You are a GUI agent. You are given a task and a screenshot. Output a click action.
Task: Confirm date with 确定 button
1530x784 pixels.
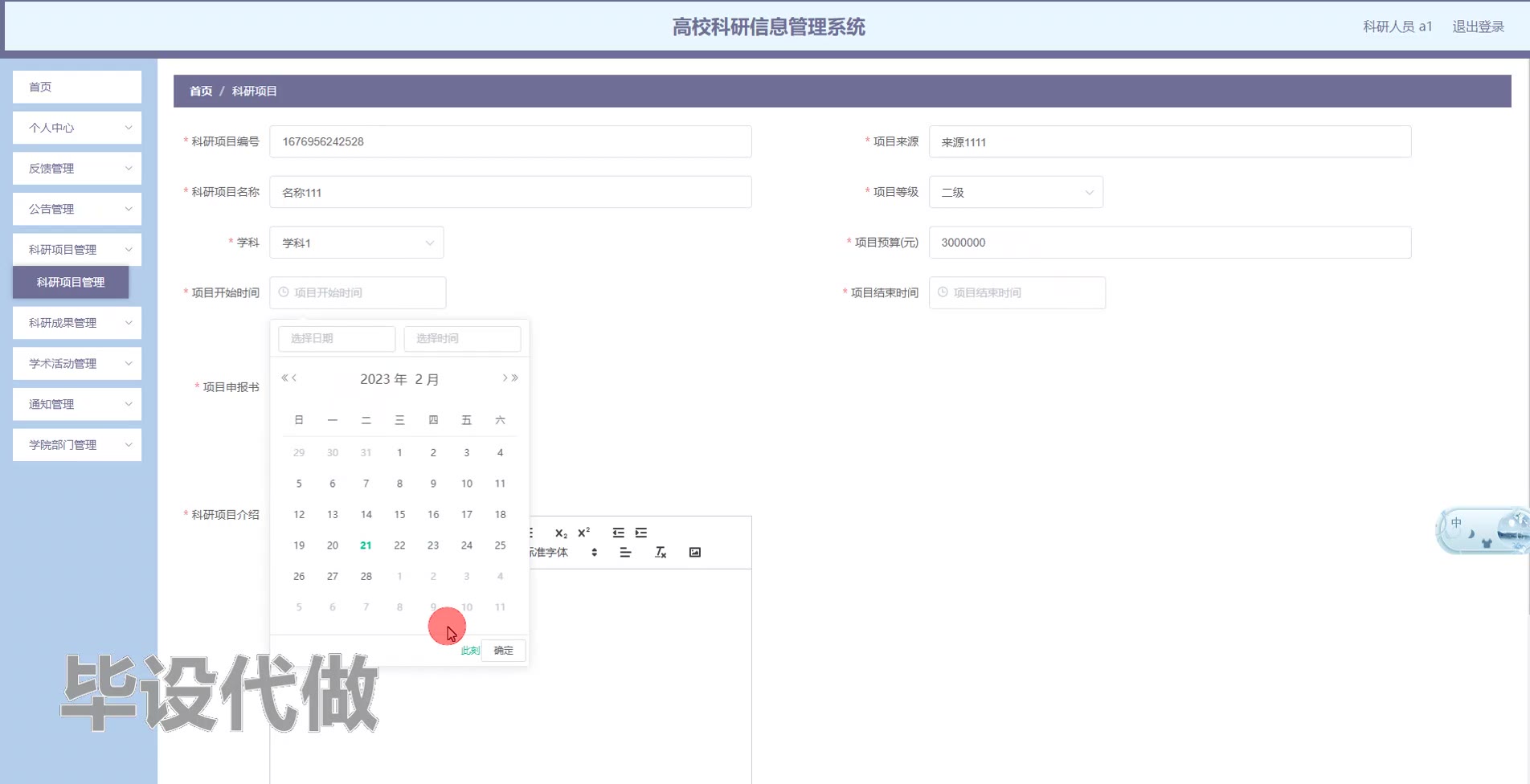click(504, 651)
